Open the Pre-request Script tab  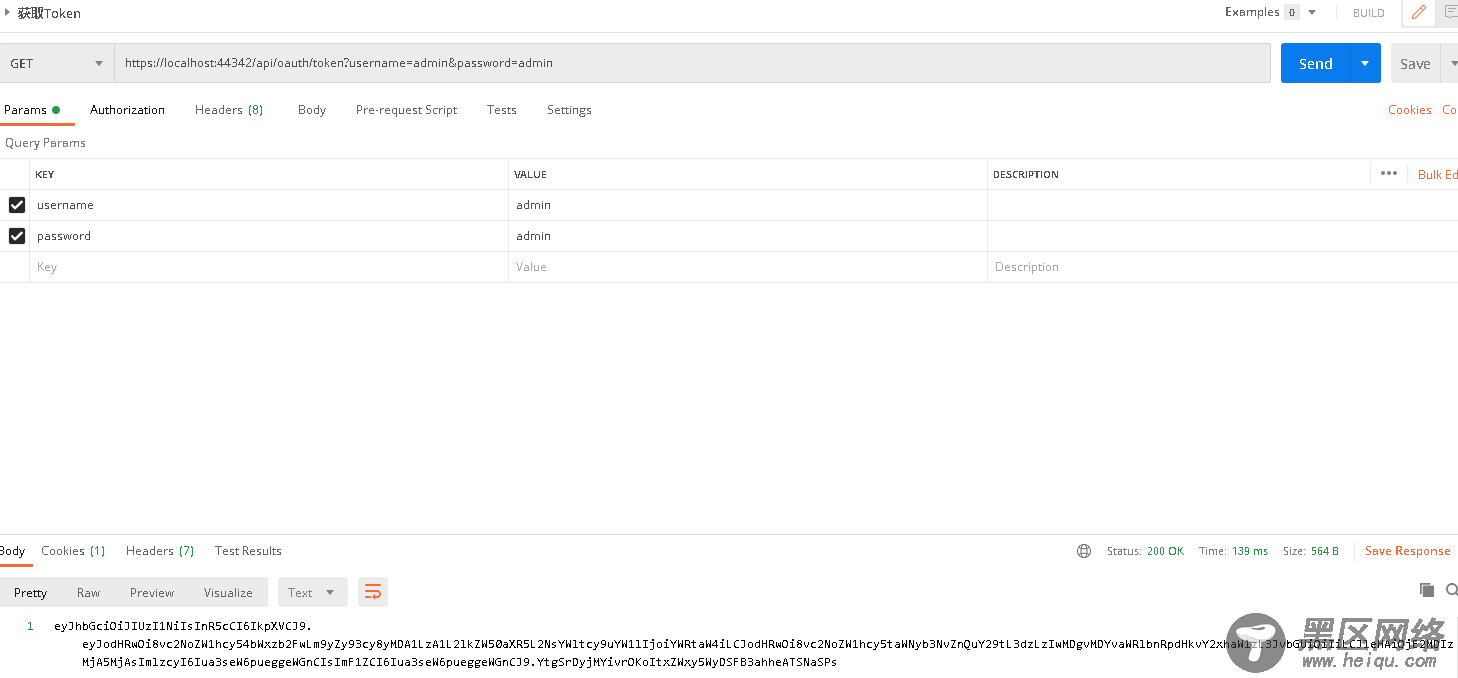pos(406,110)
